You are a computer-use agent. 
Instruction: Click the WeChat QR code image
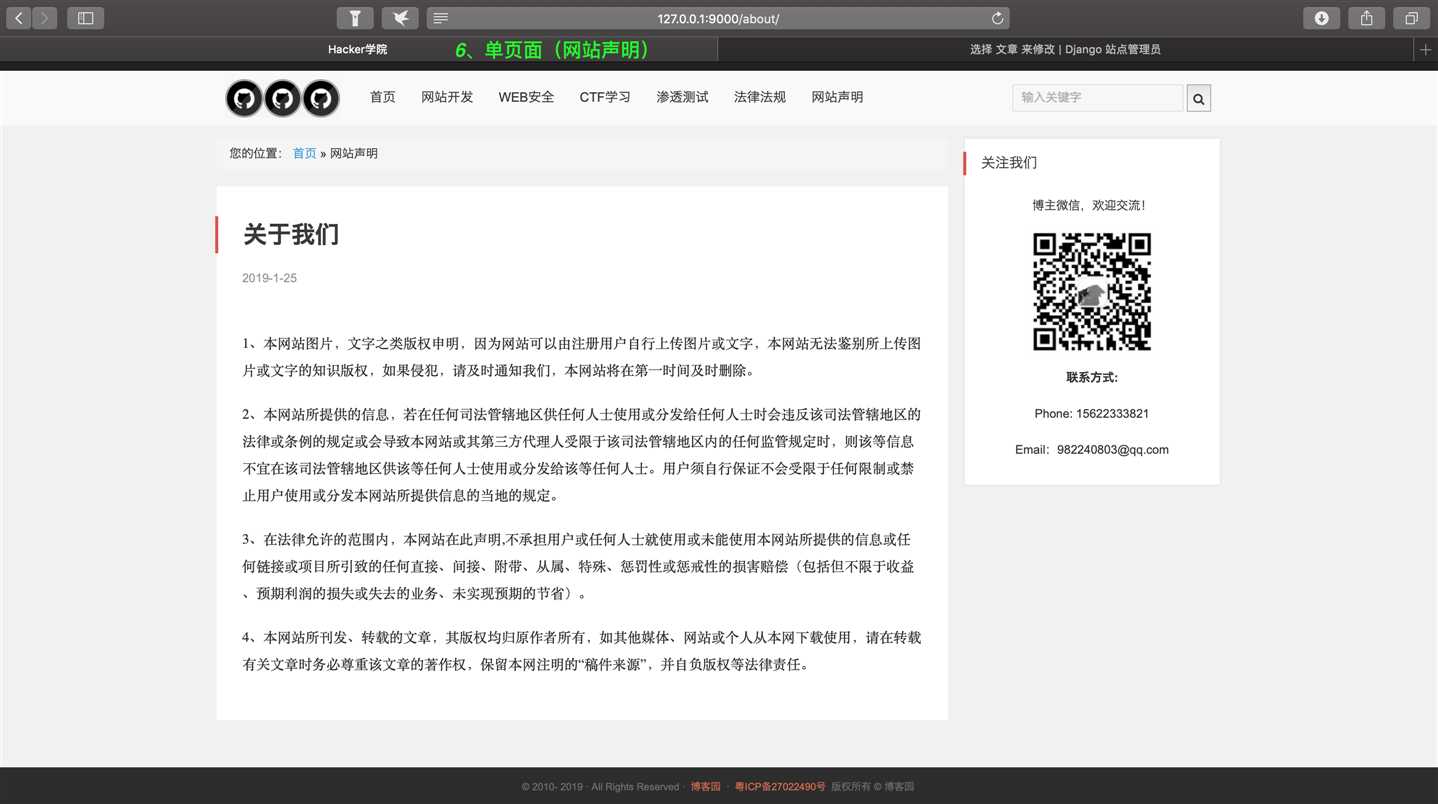[x=1092, y=292]
